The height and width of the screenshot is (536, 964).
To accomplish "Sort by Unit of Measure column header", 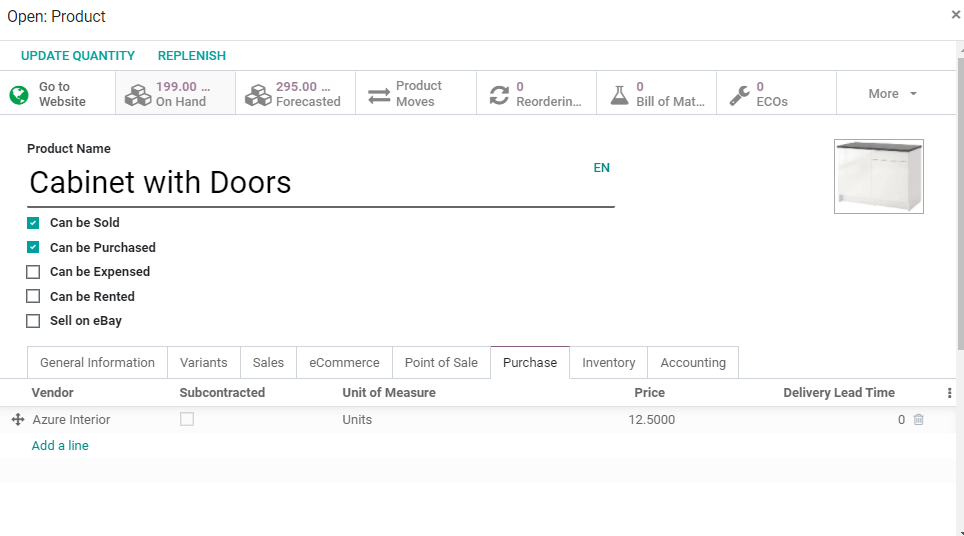I will 389,393.
